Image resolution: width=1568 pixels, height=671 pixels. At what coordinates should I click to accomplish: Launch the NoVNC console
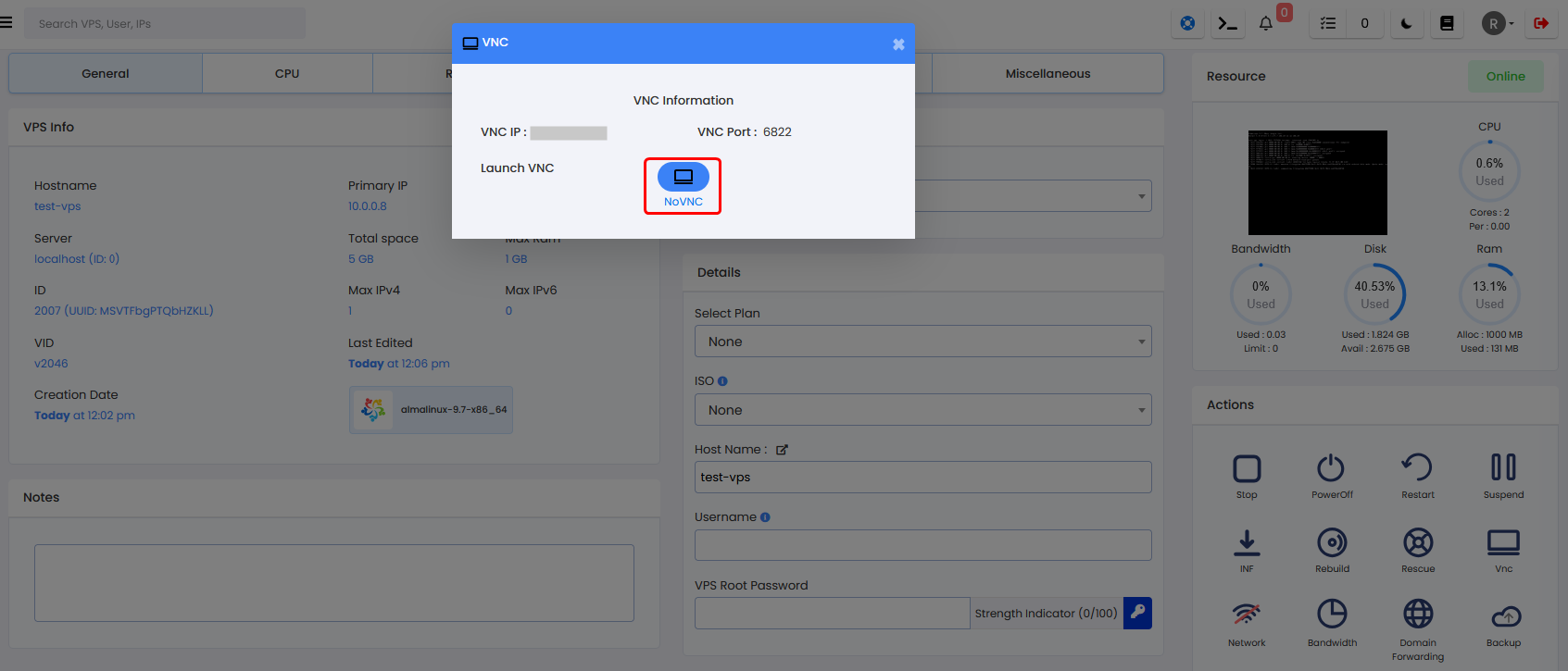pos(683,177)
